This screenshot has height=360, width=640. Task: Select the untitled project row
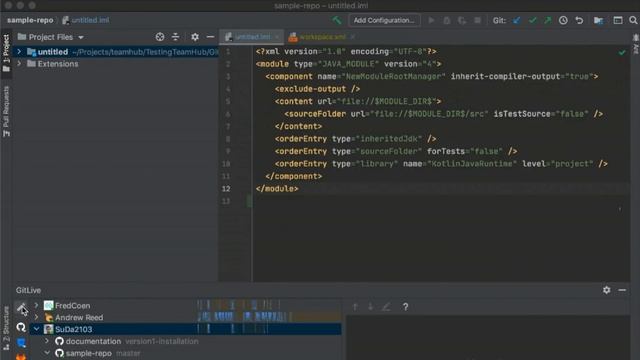tap(116, 52)
